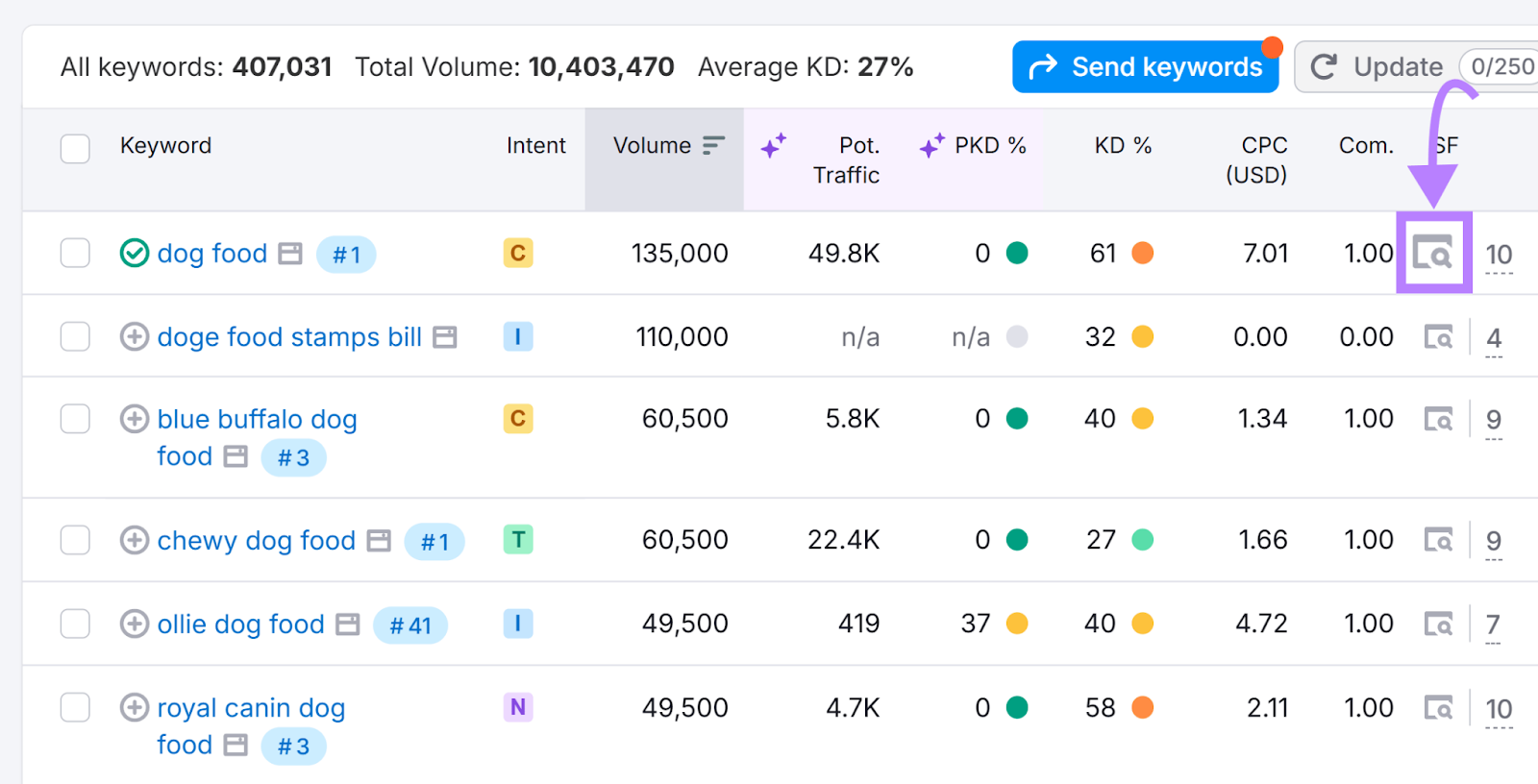Image resolution: width=1538 pixels, height=784 pixels.
Task: Expand SERP features count for doge food stamps bill
Action: pos(1494,338)
